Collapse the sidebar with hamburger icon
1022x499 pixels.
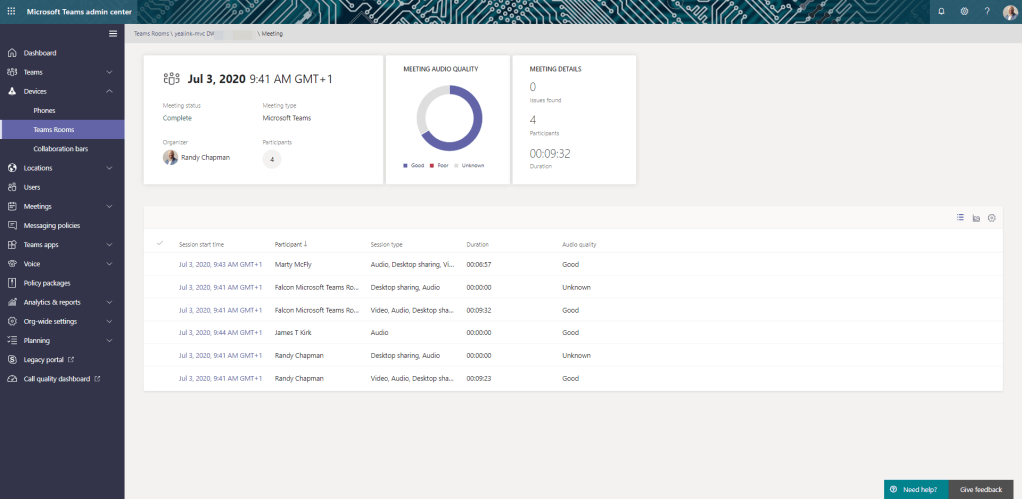point(113,34)
